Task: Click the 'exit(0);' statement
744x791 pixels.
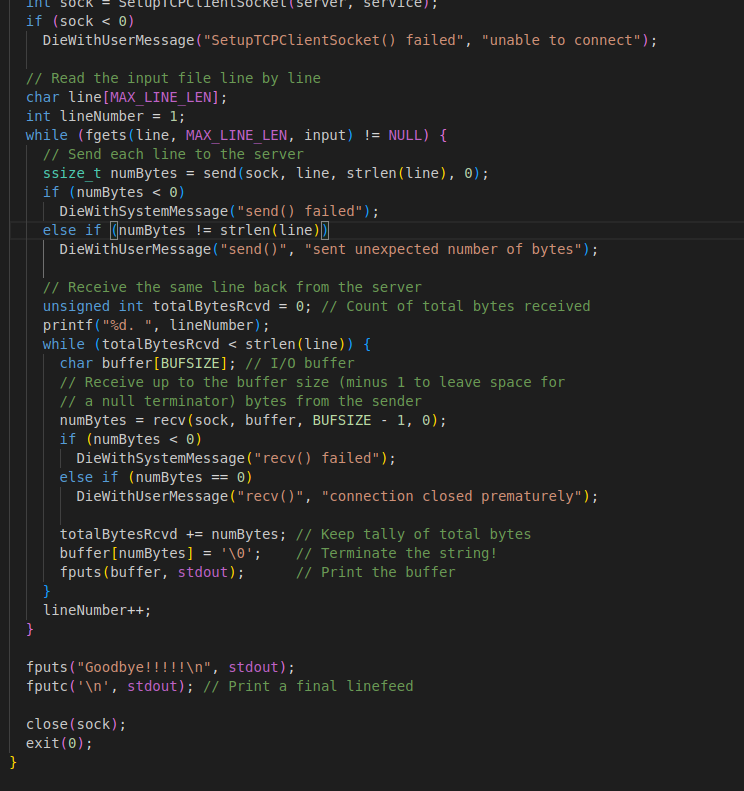Action: [x=59, y=744]
